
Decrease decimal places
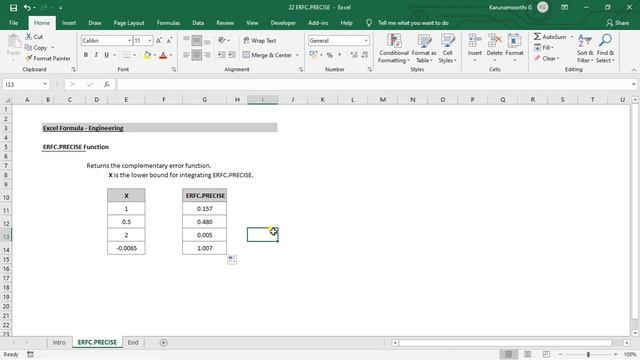pyautogui.click(x=364, y=55)
